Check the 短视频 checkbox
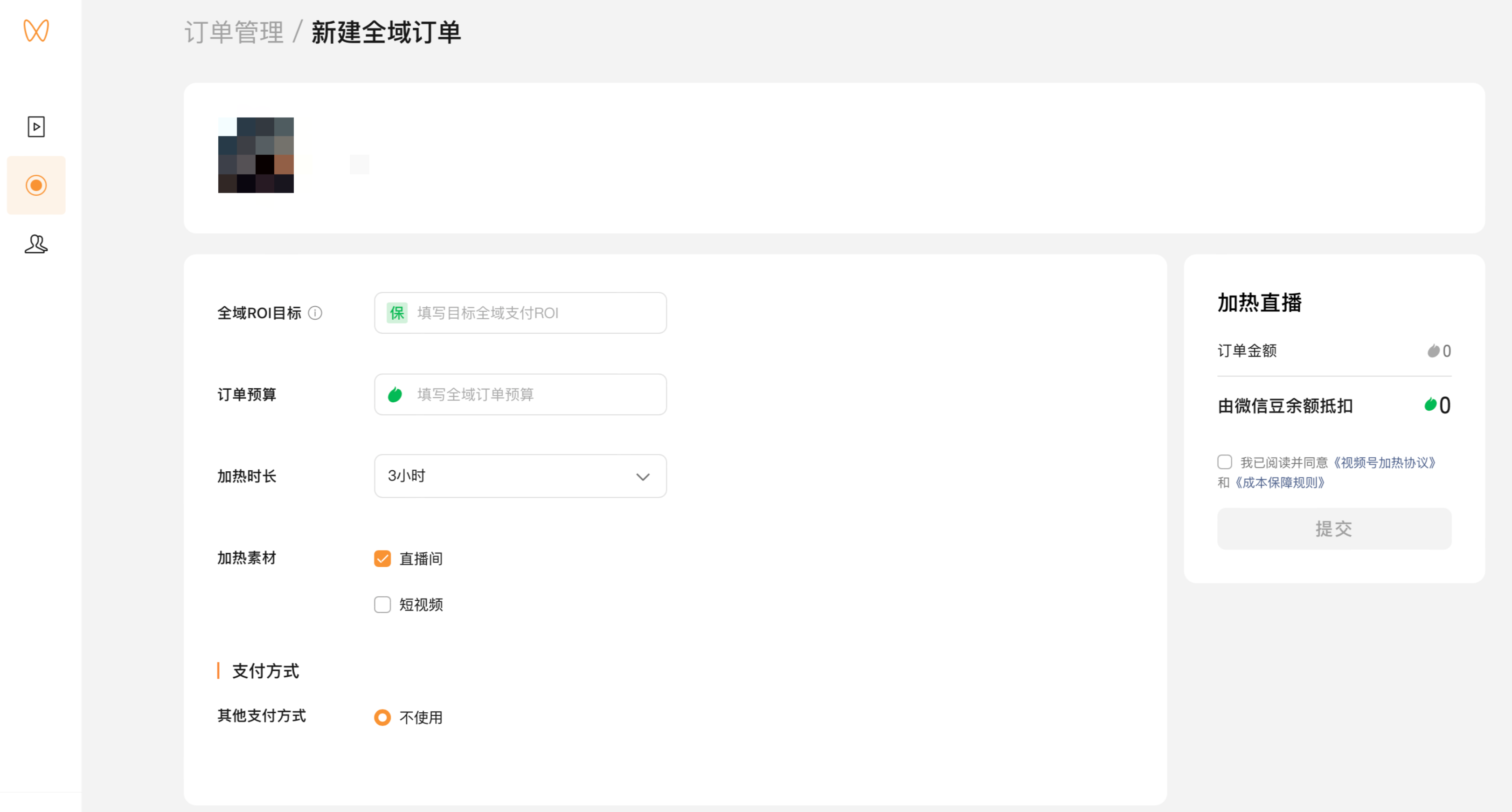 pyautogui.click(x=382, y=604)
